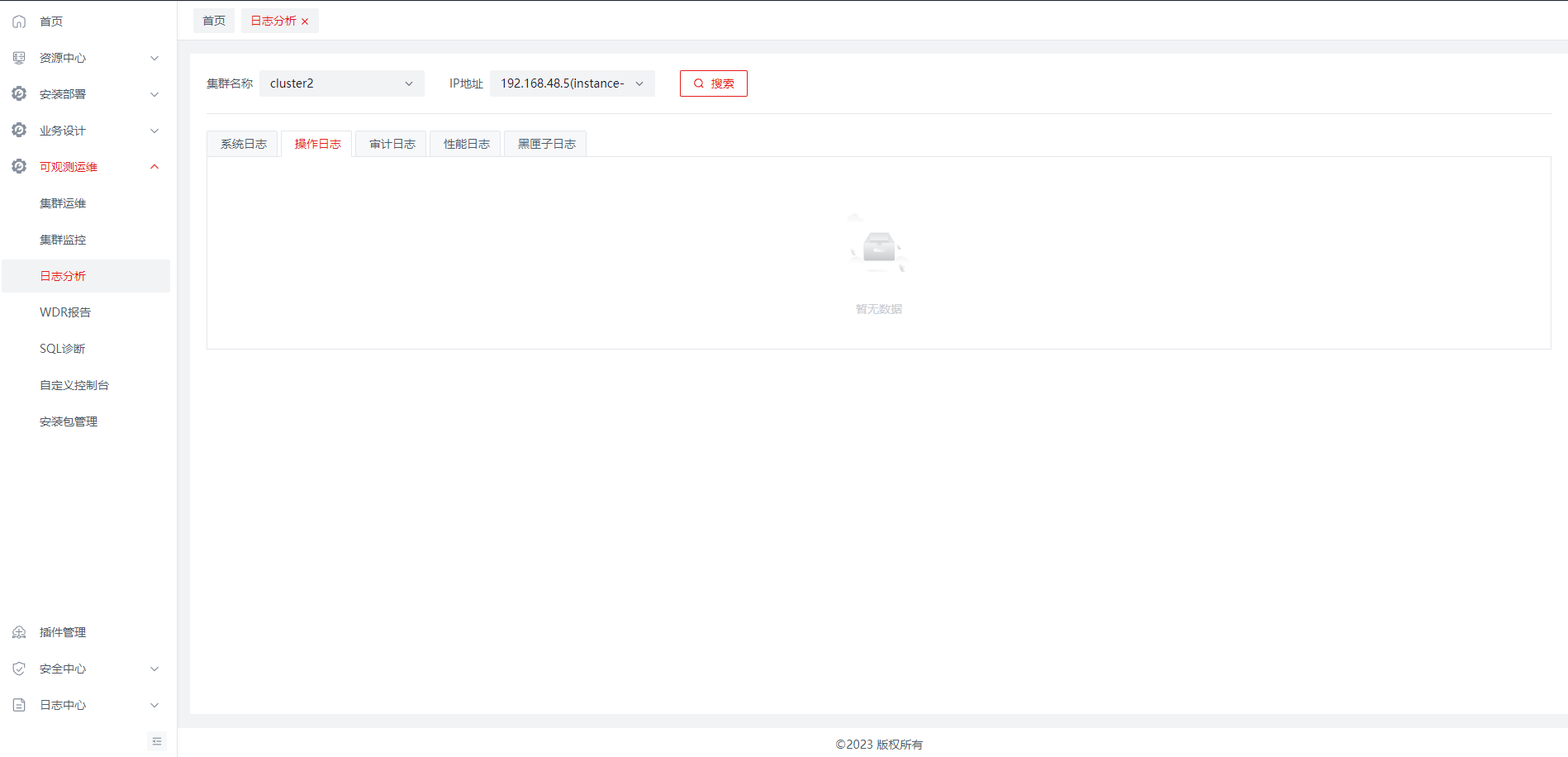This screenshot has width=1568, height=757.
Task: Click the 安全中心 shield icon
Action: [19, 669]
